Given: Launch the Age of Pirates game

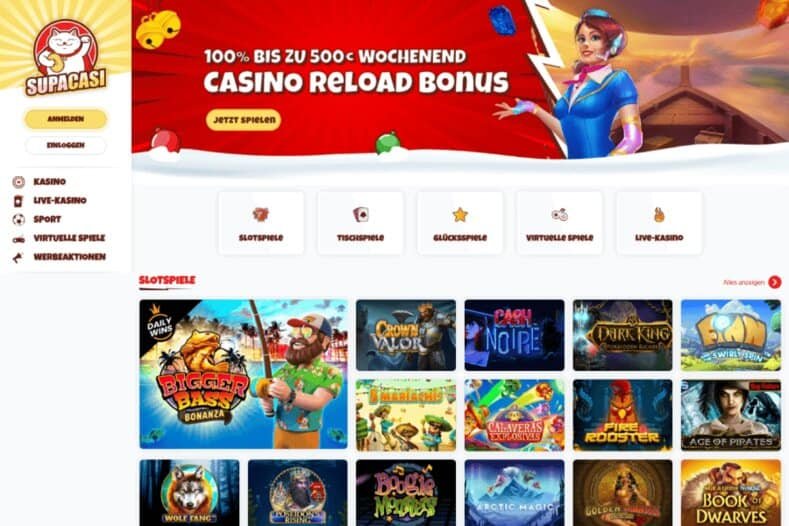Looking at the screenshot, I should point(731,415).
